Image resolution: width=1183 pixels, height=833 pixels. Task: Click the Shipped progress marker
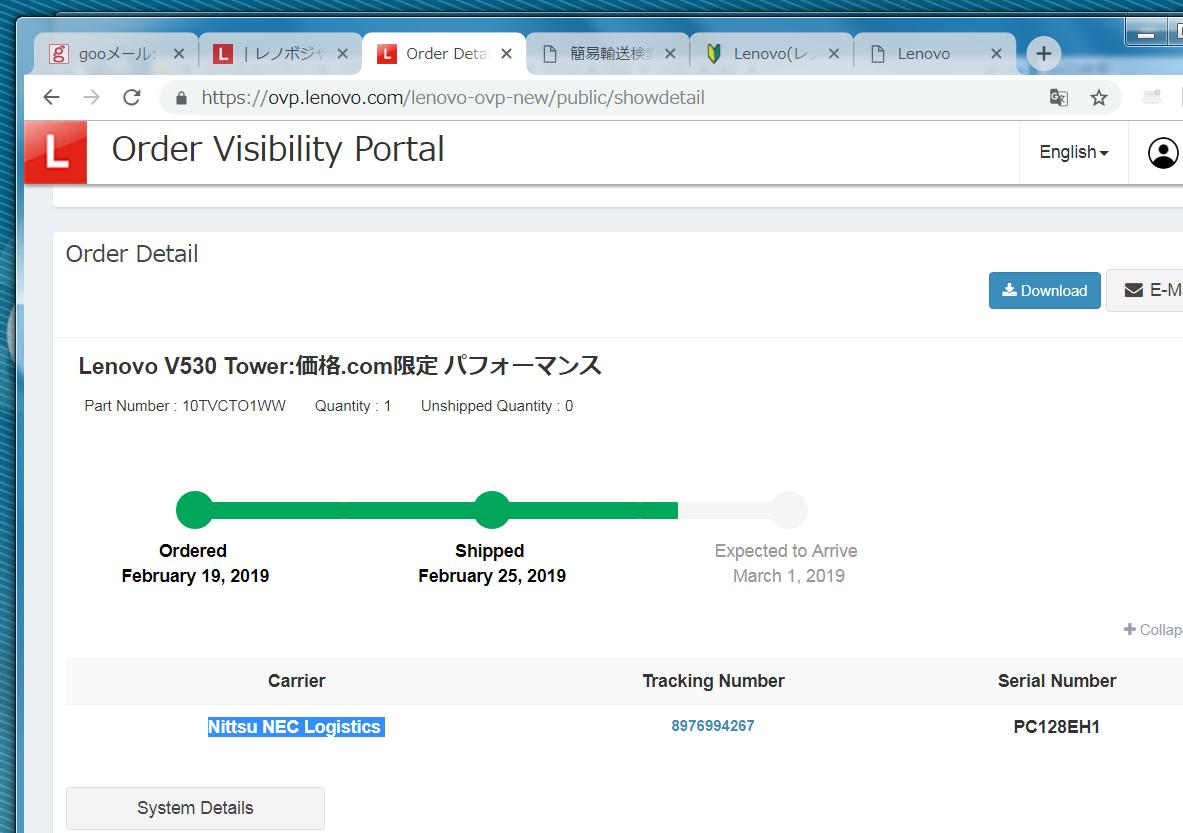[x=491, y=510]
